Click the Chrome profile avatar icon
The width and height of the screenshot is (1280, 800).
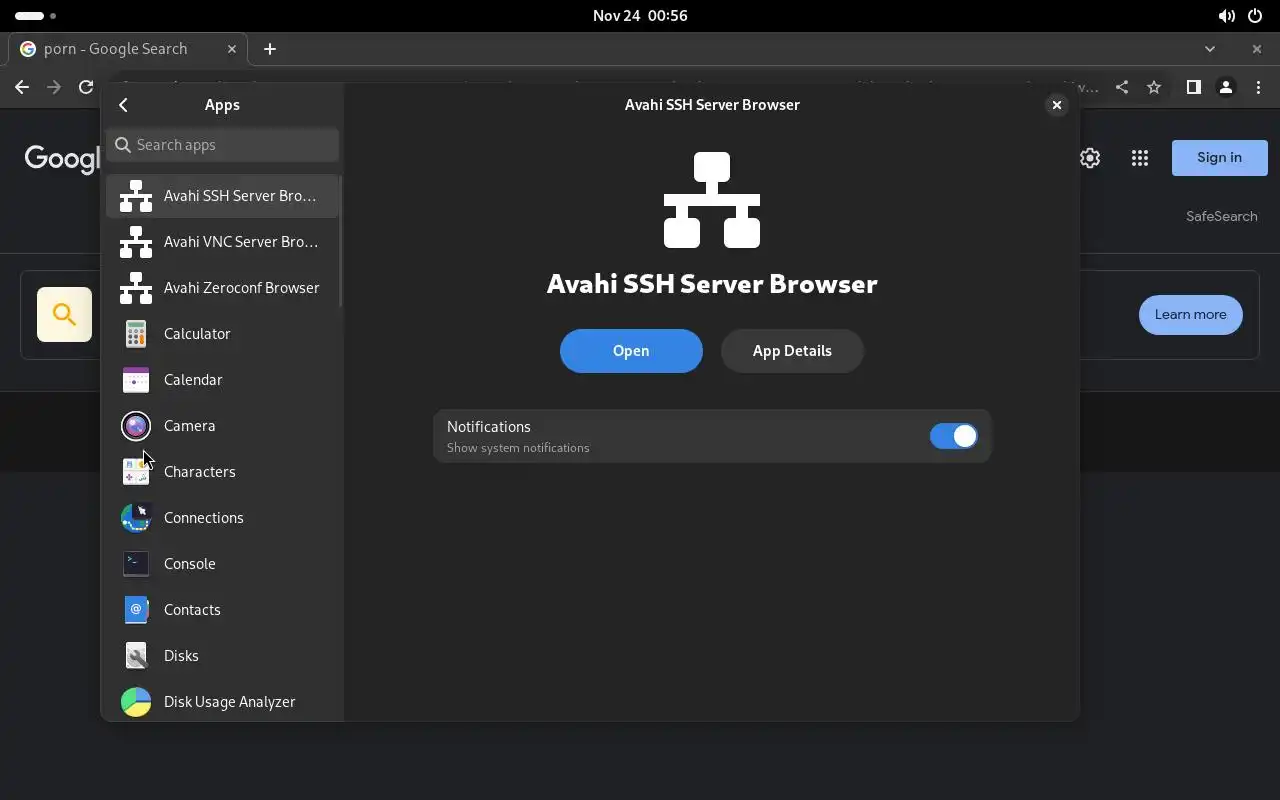point(1226,87)
